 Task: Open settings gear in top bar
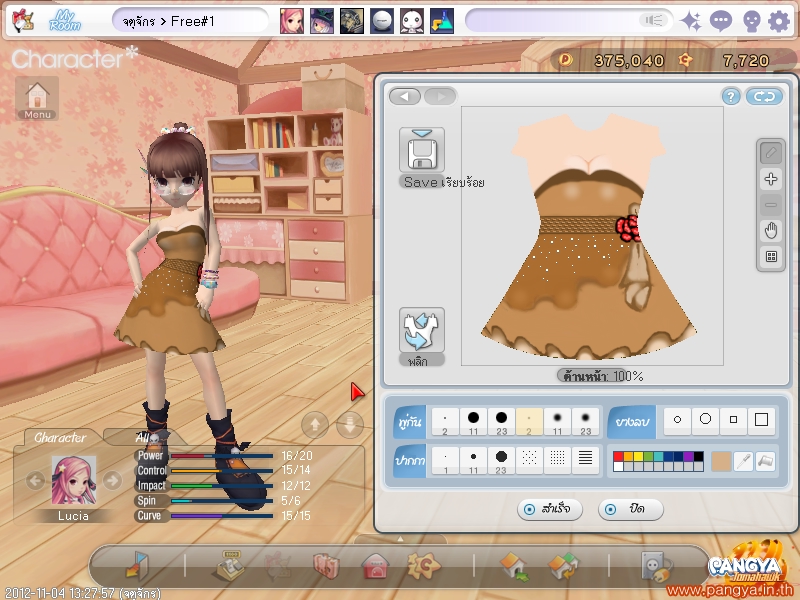coord(779,21)
